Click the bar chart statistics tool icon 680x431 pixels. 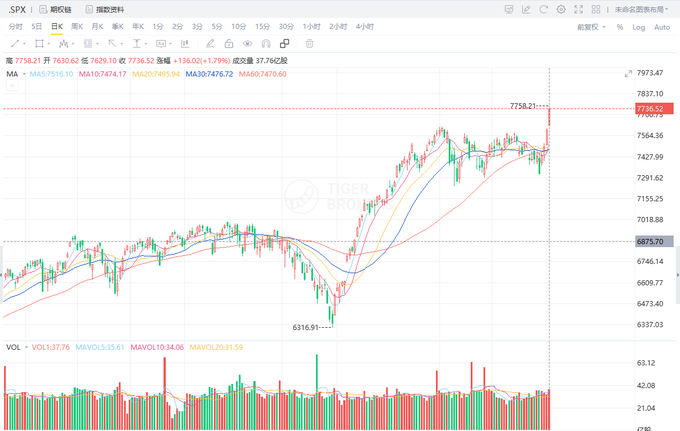coord(185,43)
